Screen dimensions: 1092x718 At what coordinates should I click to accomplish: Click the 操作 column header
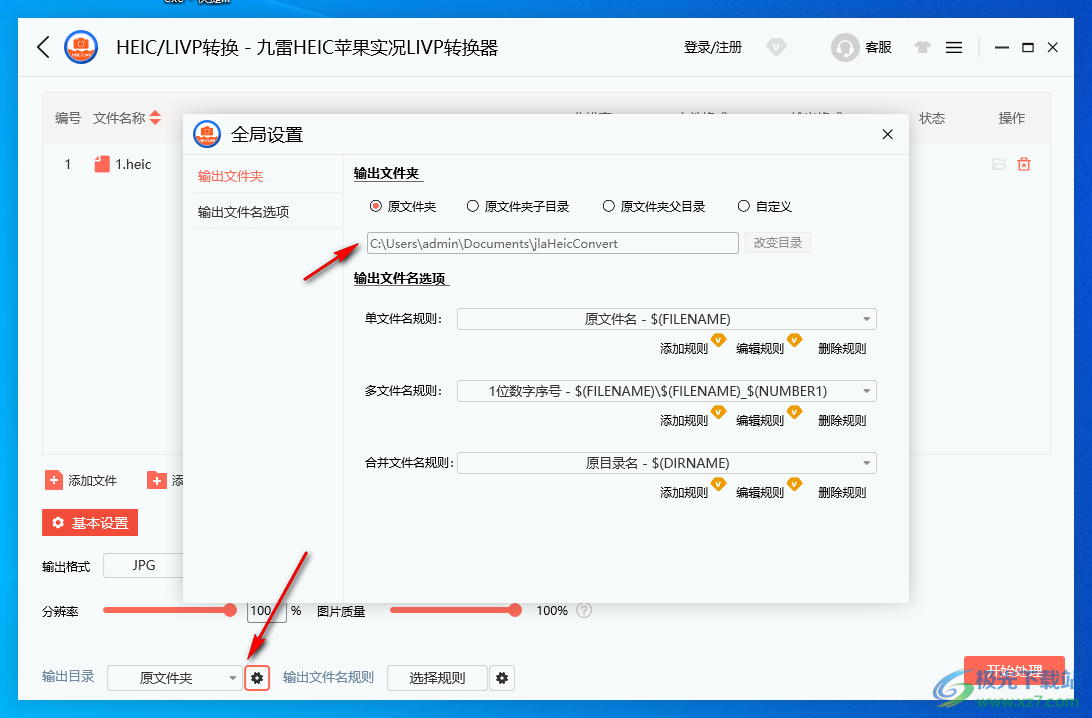pos(1012,118)
